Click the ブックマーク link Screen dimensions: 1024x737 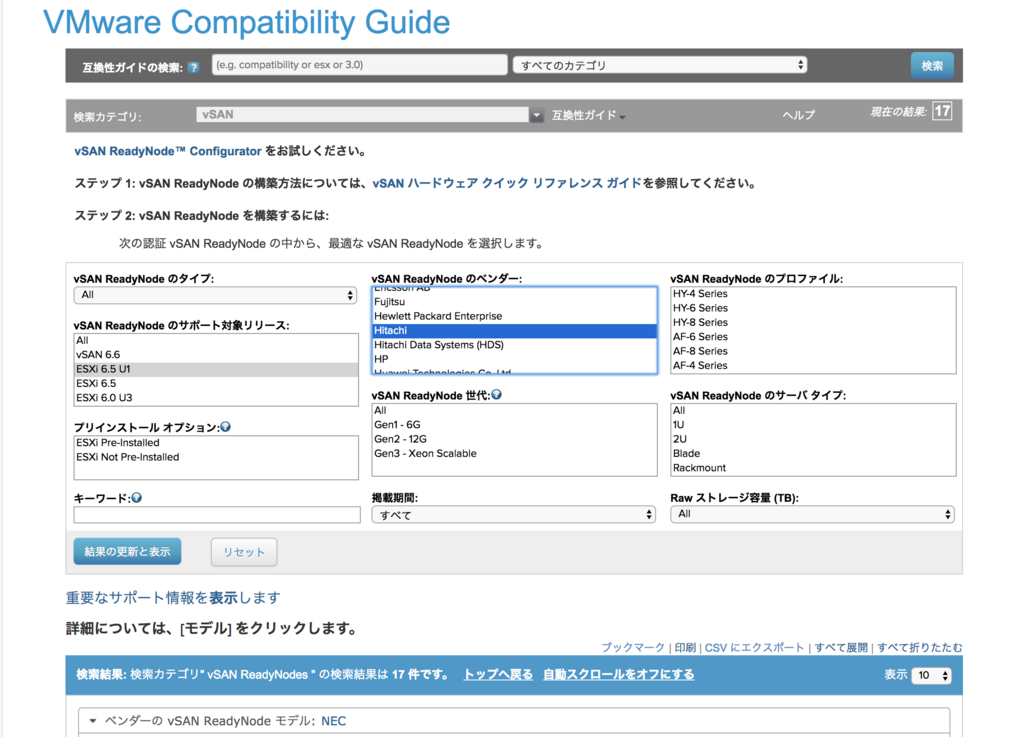pyautogui.click(x=633, y=648)
